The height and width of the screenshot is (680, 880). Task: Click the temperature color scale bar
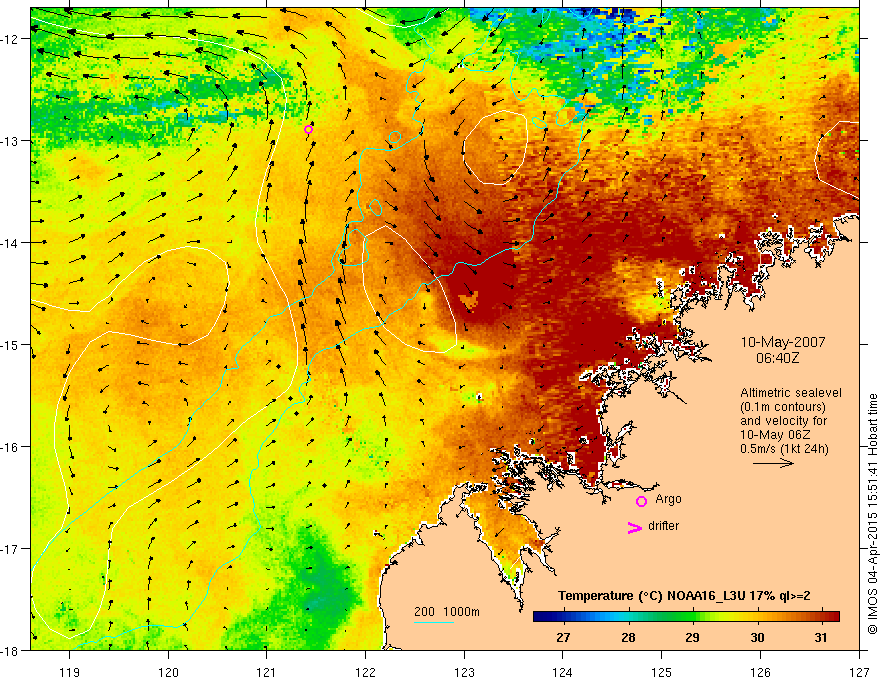[x=686, y=616]
